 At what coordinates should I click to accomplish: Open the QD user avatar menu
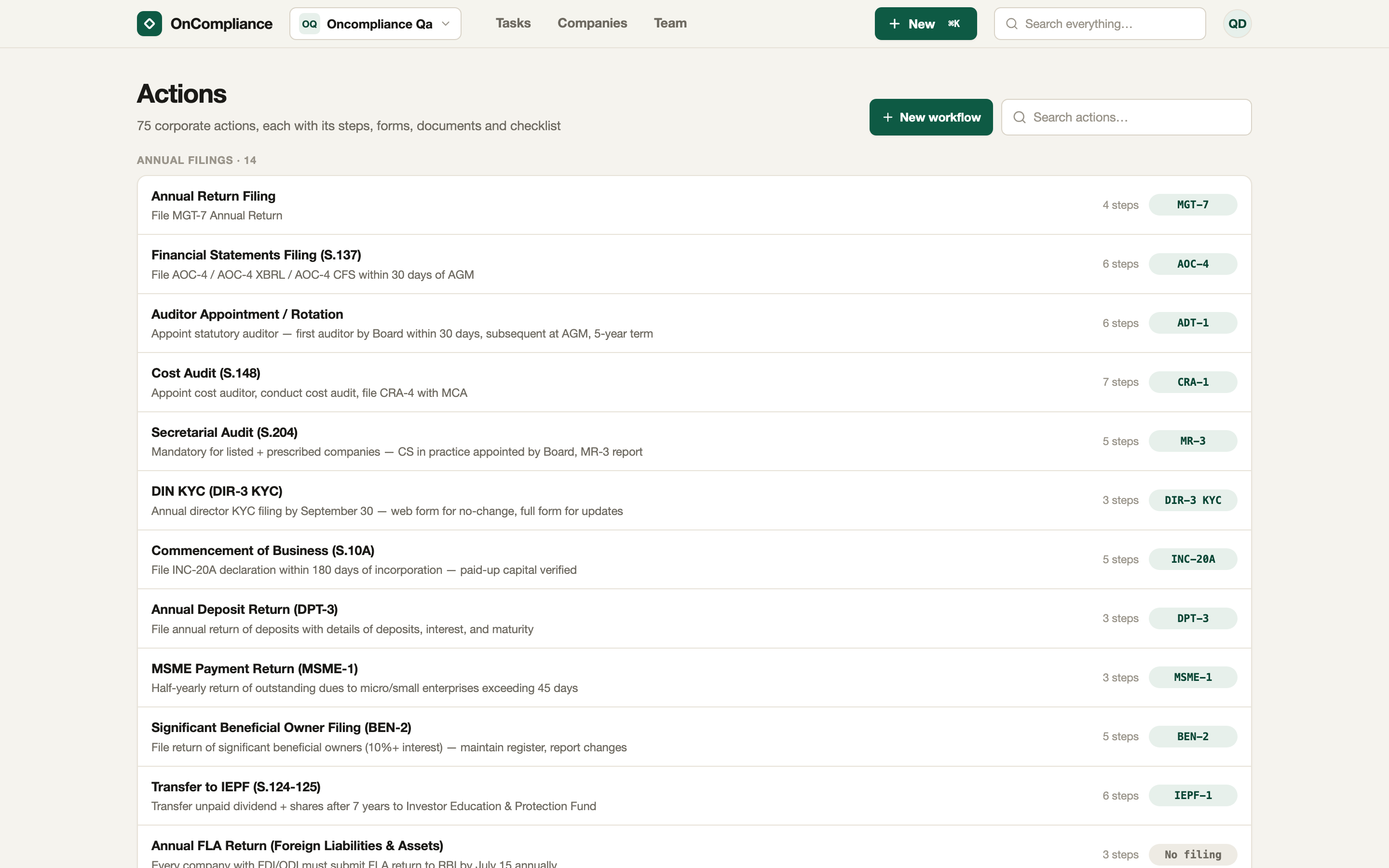coord(1237,24)
